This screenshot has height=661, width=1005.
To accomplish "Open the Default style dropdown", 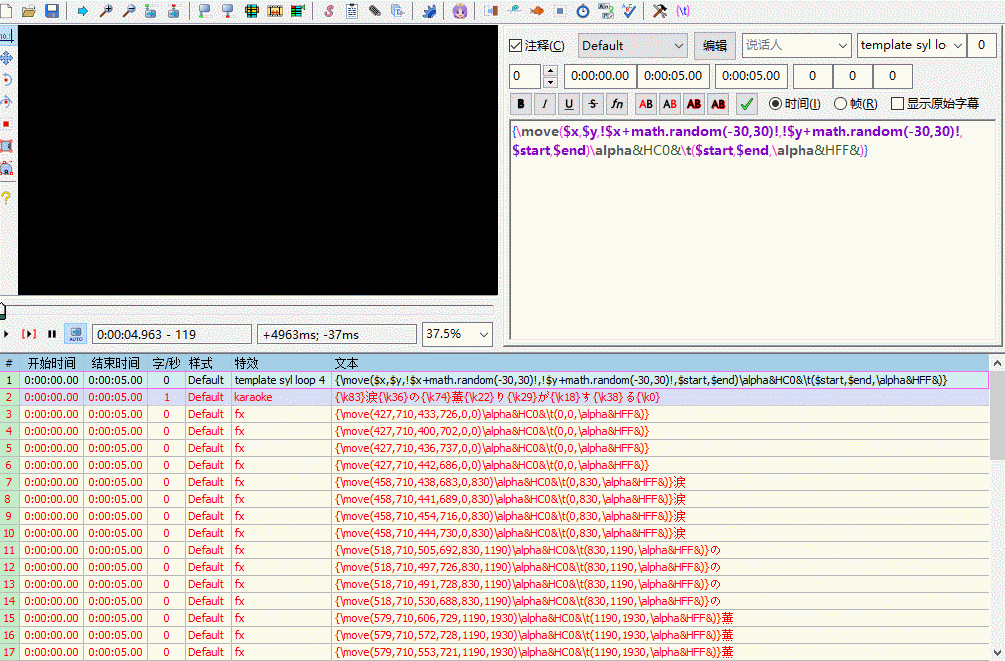I will coord(632,46).
